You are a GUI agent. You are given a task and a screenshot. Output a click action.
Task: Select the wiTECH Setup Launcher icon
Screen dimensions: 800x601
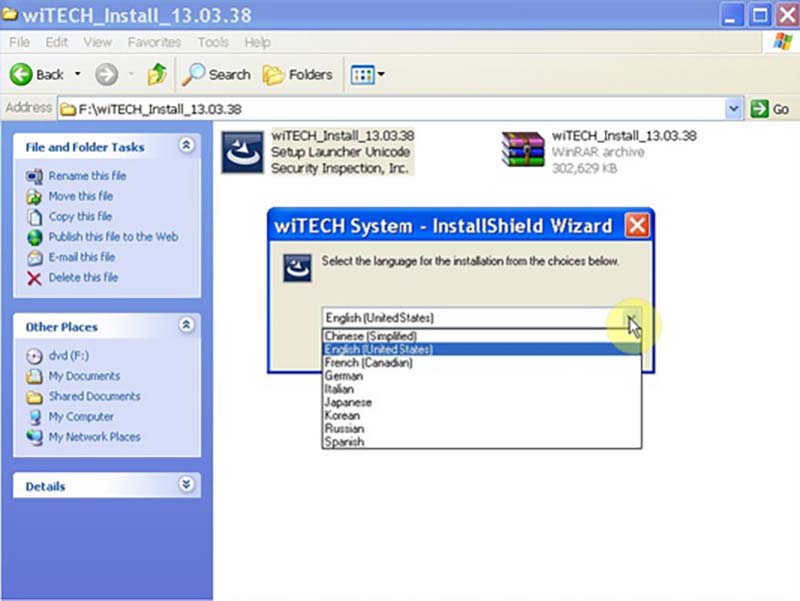point(242,152)
